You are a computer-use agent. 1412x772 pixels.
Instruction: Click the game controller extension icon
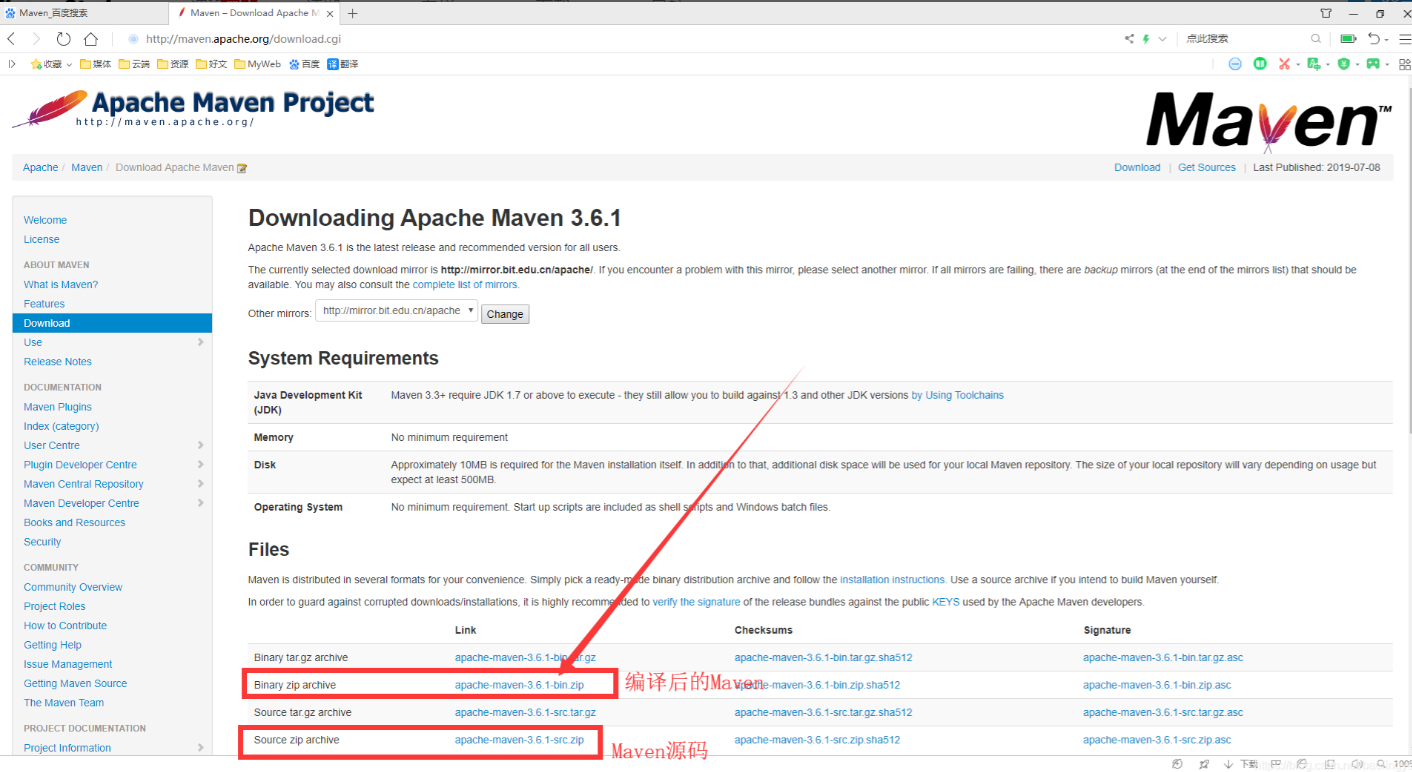tap(1373, 64)
